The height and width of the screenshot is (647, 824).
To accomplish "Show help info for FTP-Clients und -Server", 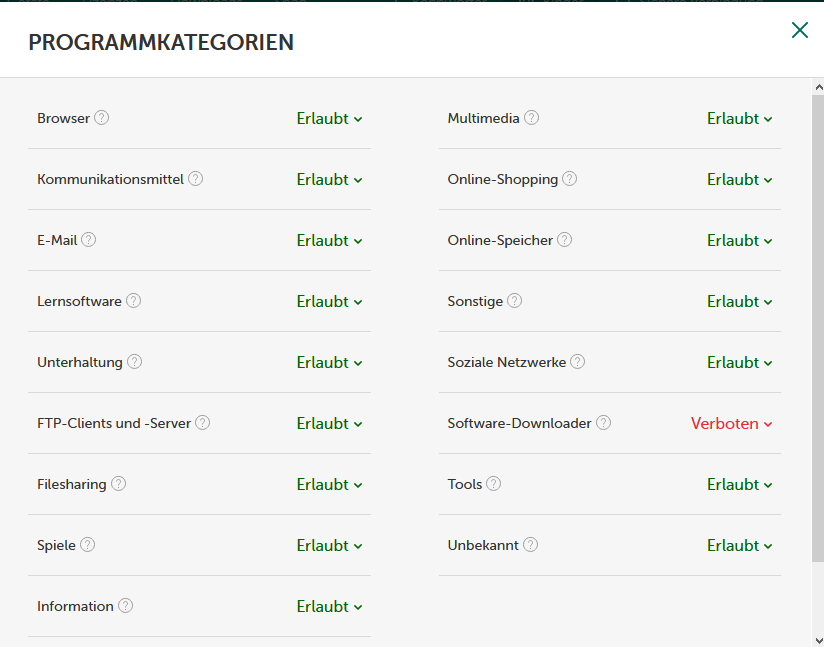I will 202,423.
